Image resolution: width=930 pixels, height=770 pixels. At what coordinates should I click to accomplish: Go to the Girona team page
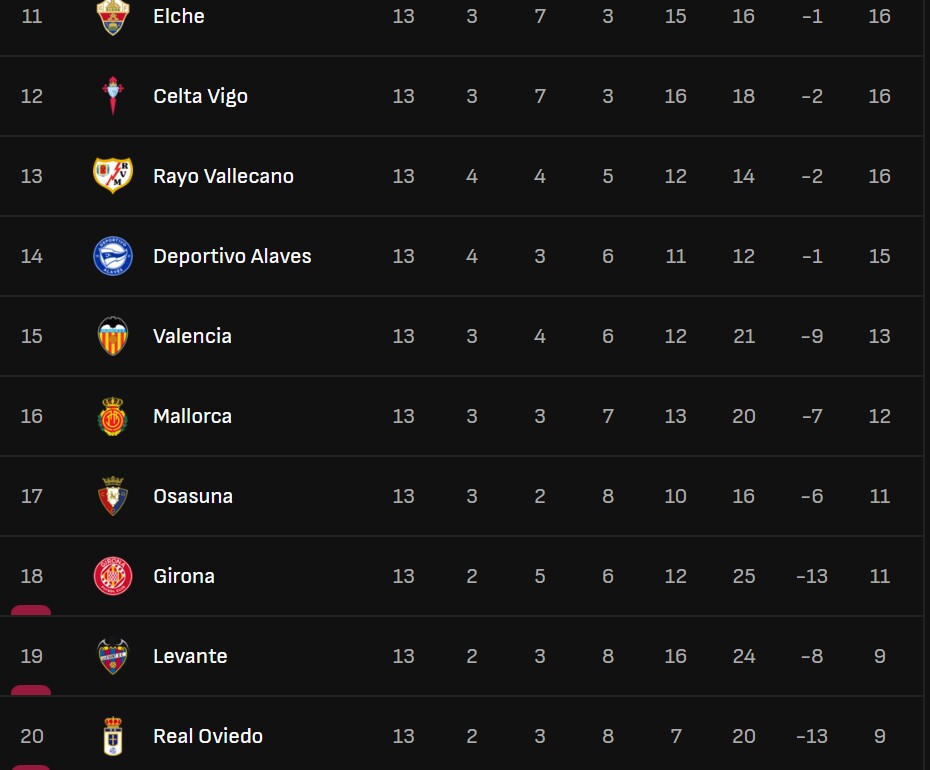coord(184,576)
